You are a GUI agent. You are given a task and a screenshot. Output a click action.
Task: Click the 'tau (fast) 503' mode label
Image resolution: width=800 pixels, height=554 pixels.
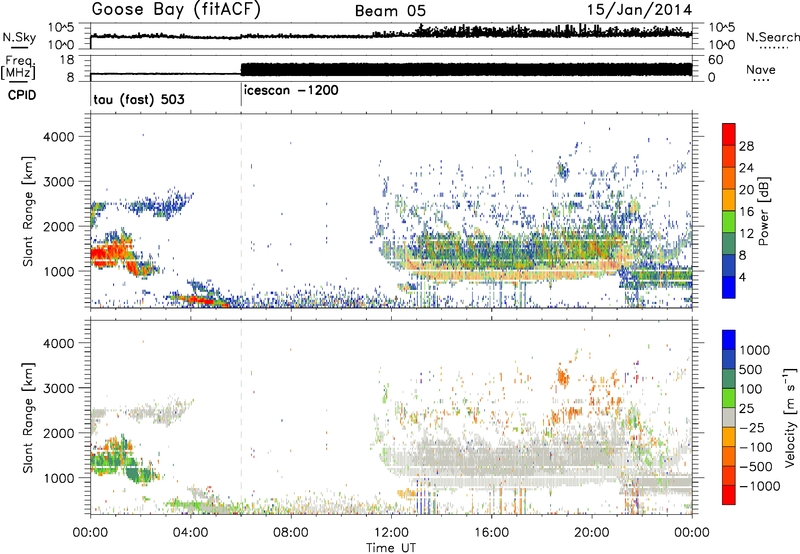(139, 99)
